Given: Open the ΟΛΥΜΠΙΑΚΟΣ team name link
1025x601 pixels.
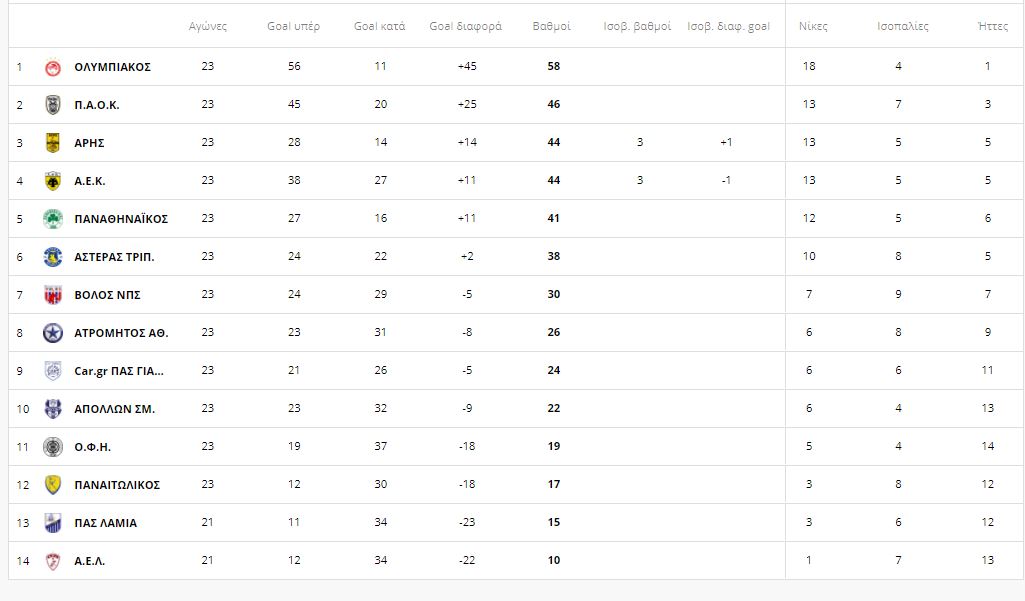Looking at the screenshot, I should (x=112, y=67).
